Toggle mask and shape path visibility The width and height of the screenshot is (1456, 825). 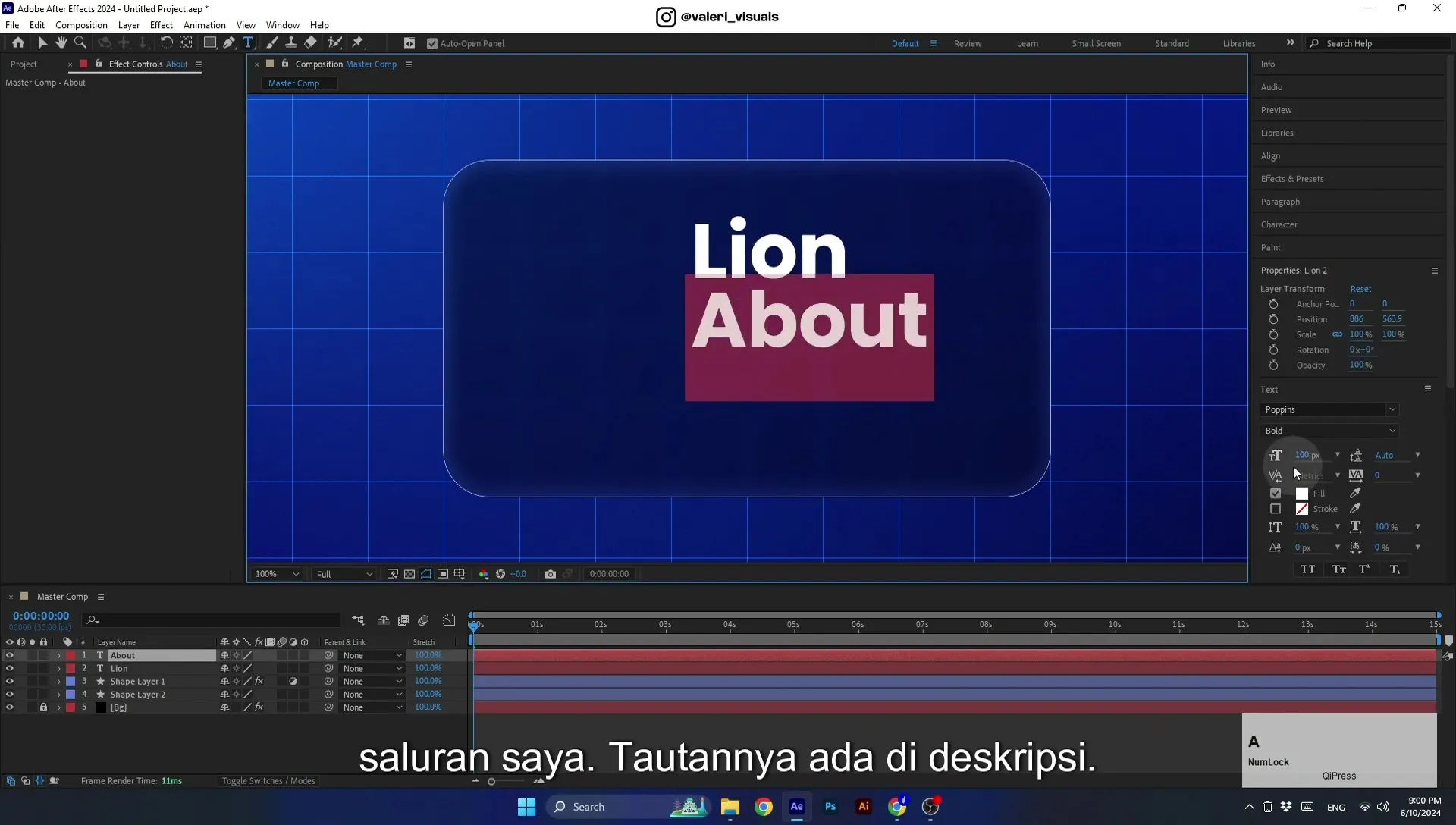click(426, 574)
